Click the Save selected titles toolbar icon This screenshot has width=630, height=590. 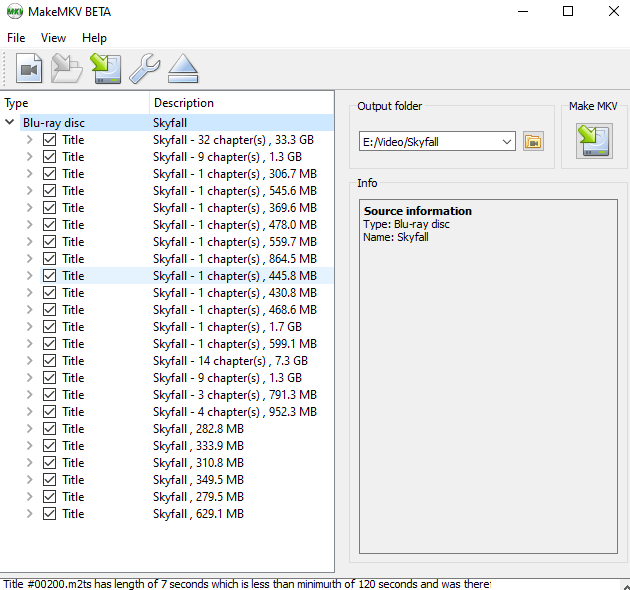point(106,68)
